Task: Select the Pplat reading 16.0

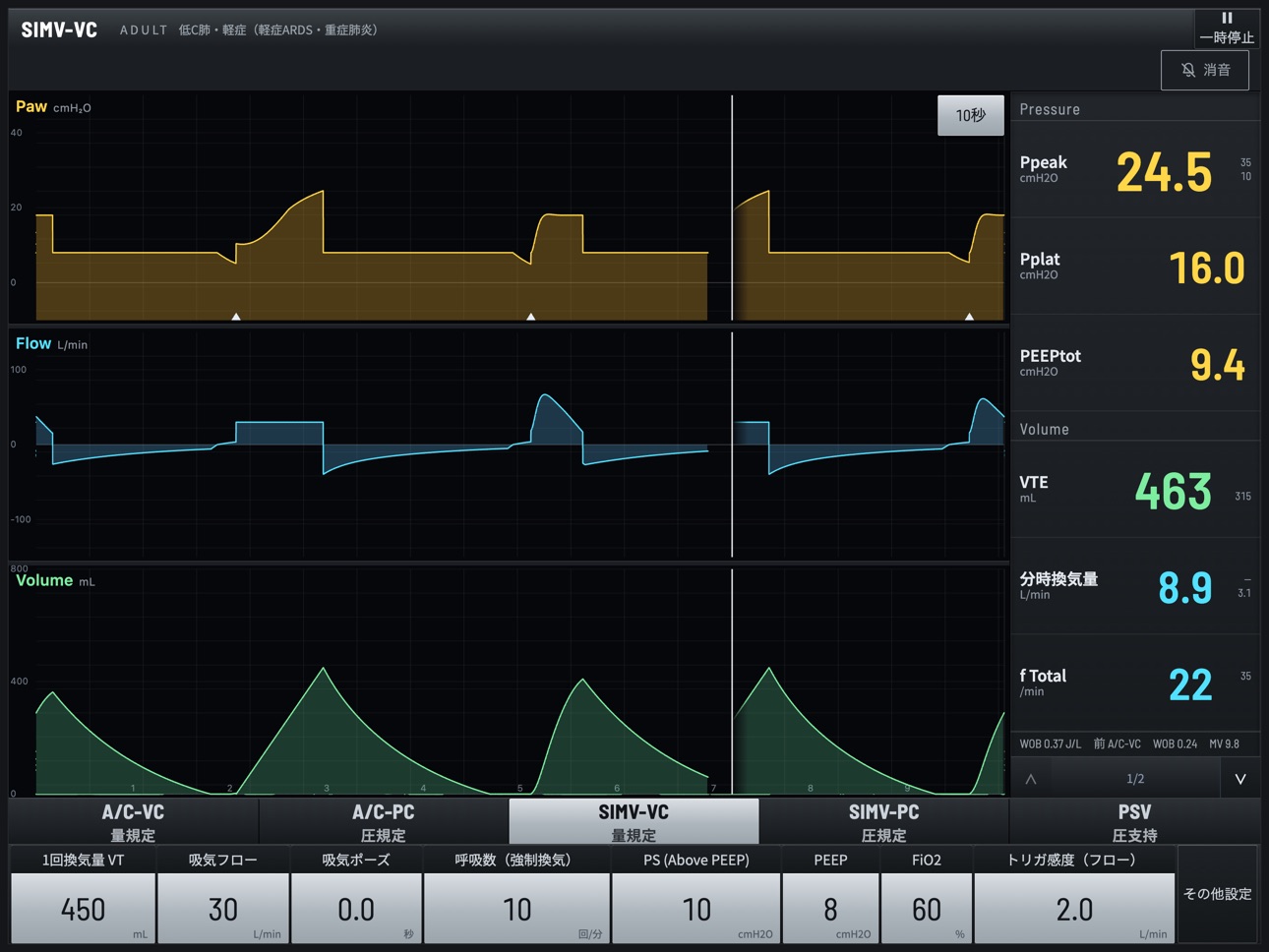Action: click(1207, 268)
